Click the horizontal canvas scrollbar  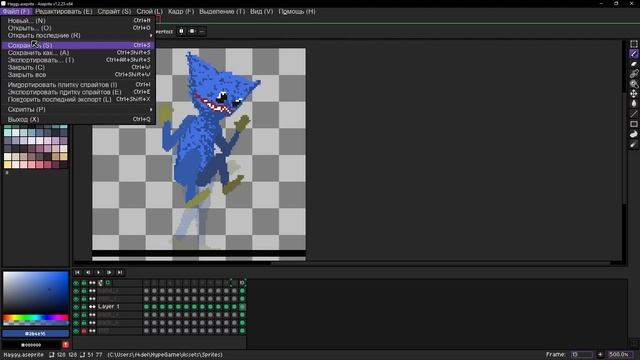coord(440,263)
